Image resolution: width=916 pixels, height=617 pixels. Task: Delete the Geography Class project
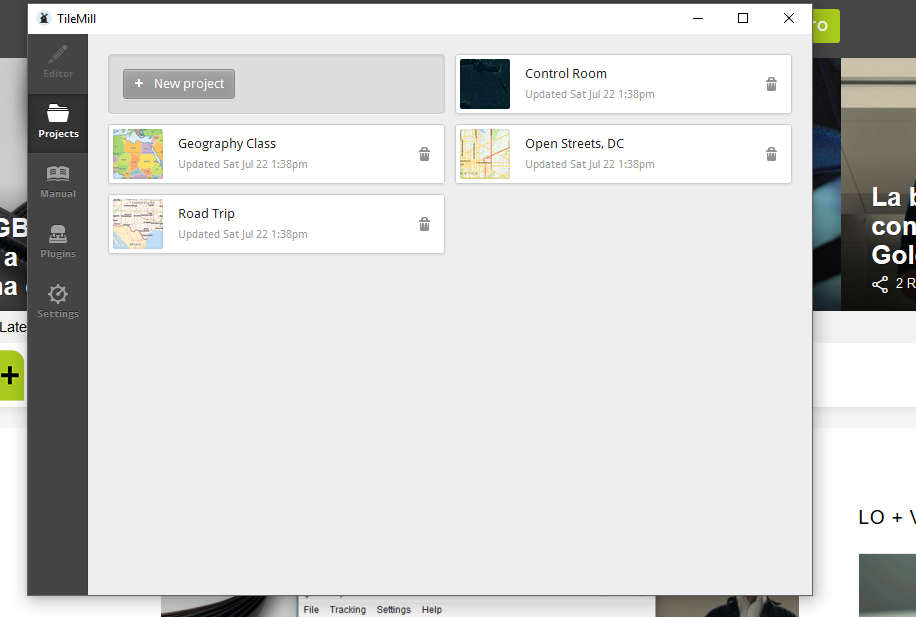(x=424, y=154)
